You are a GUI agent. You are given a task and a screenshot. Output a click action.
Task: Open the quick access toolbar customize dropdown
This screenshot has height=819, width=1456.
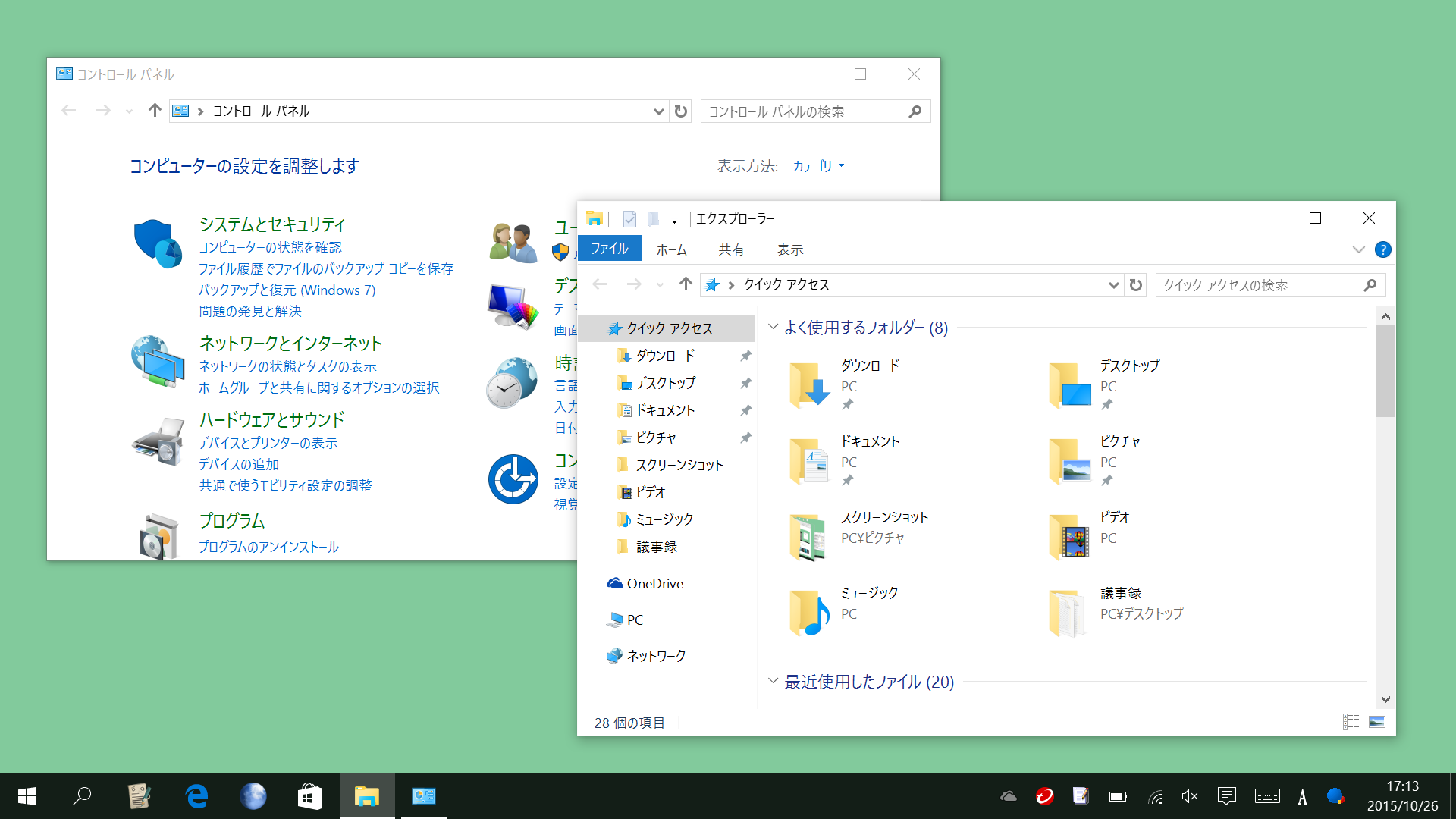click(x=673, y=220)
